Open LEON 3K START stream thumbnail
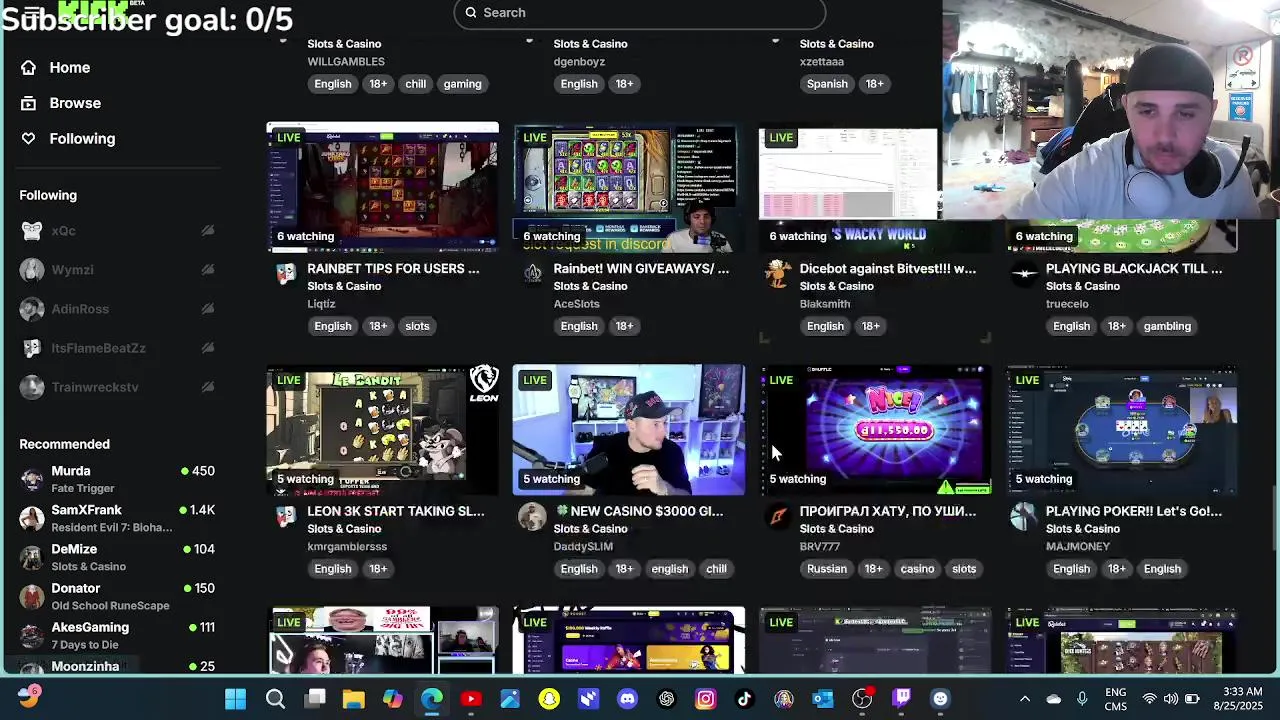 [x=382, y=430]
